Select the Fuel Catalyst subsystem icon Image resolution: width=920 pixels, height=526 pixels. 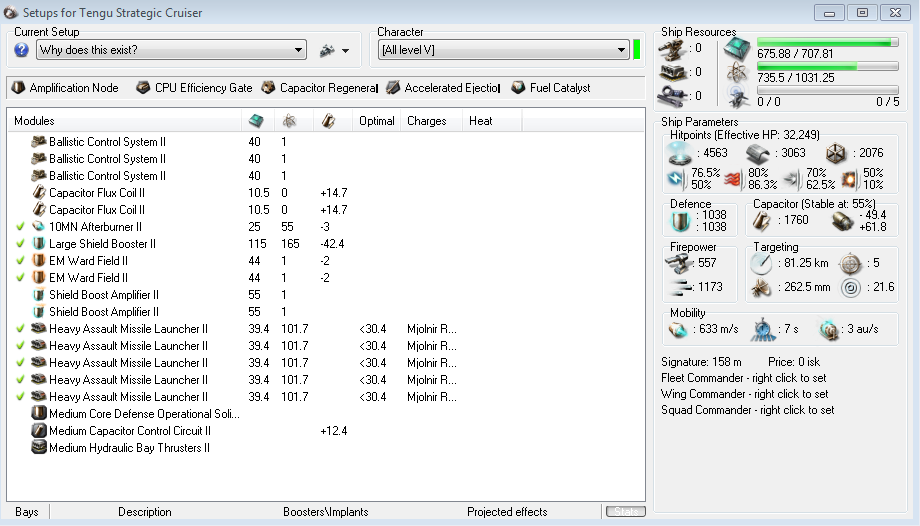(x=518, y=87)
